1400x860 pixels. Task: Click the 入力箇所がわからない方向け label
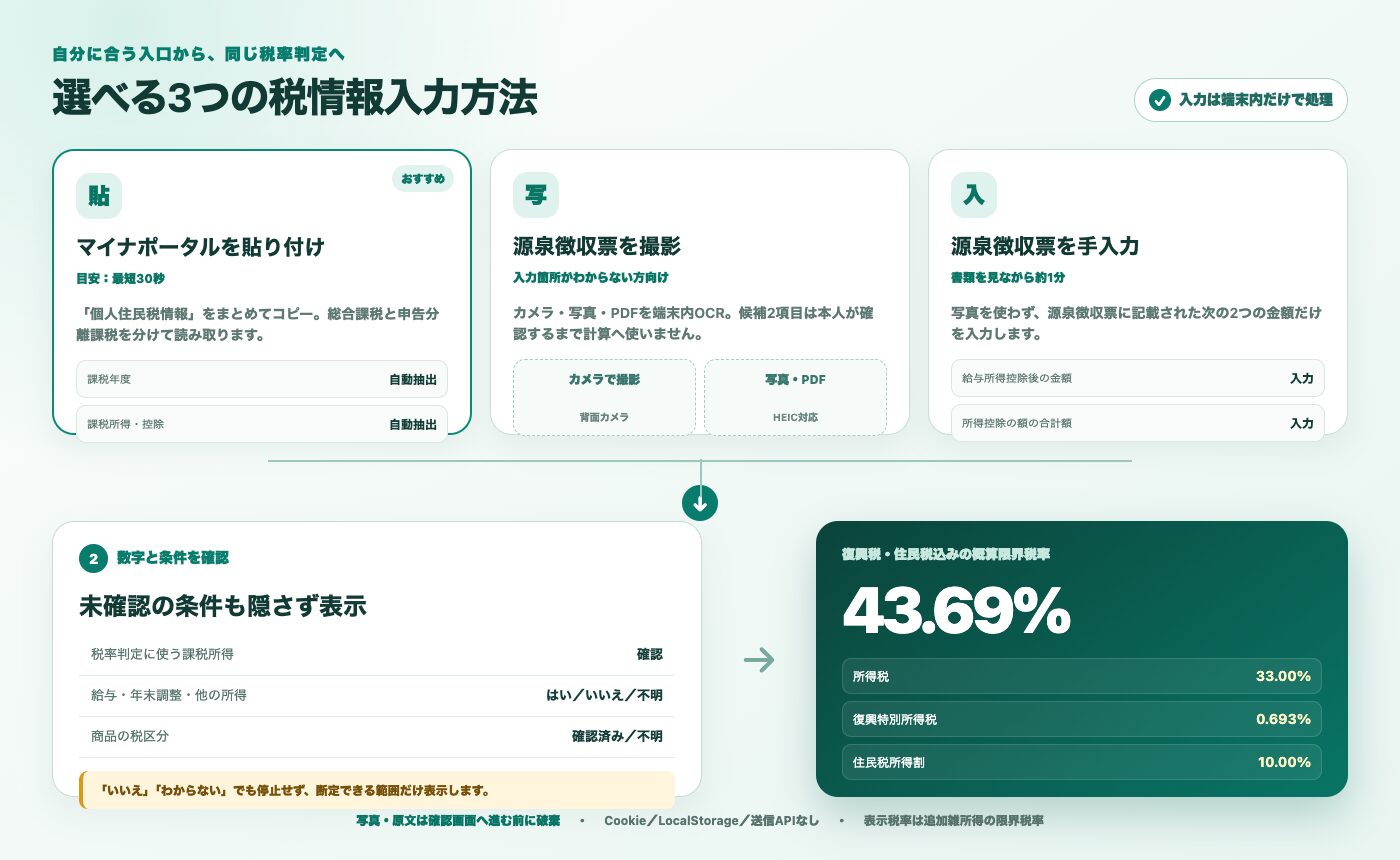click(591, 277)
